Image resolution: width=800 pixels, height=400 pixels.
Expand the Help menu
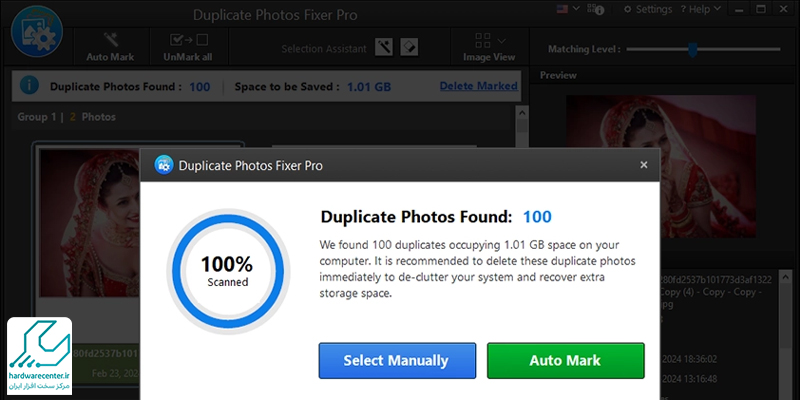coord(701,9)
